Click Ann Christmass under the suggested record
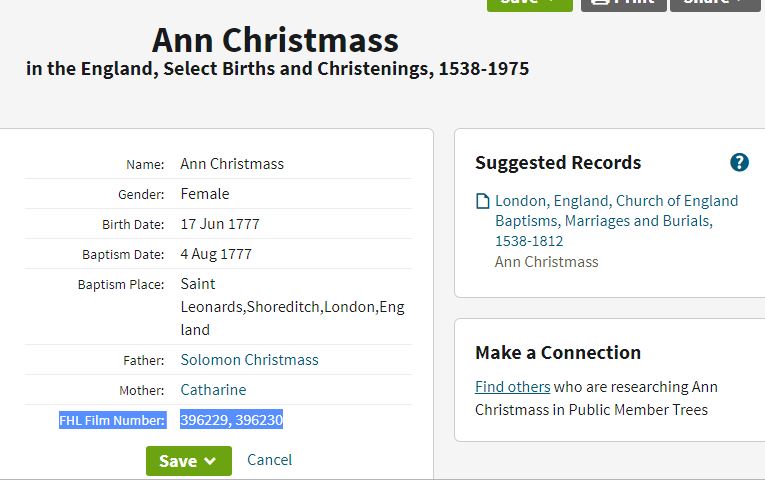The width and height of the screenshot is (765, 492). coord(546,262)
